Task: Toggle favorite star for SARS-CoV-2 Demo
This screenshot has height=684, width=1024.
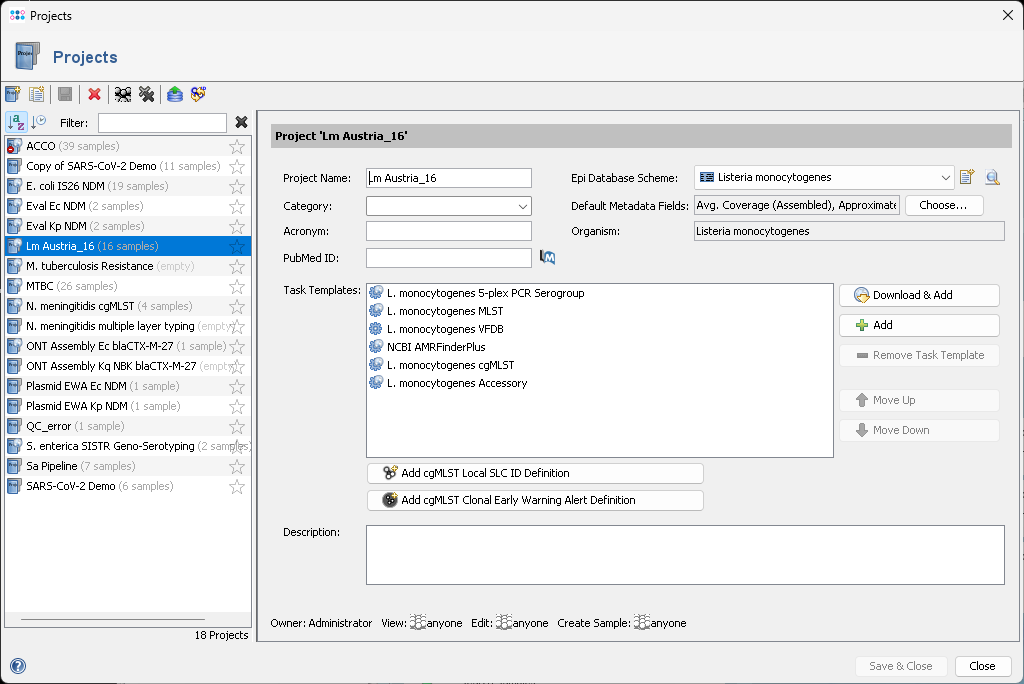Action: point(237,487)
